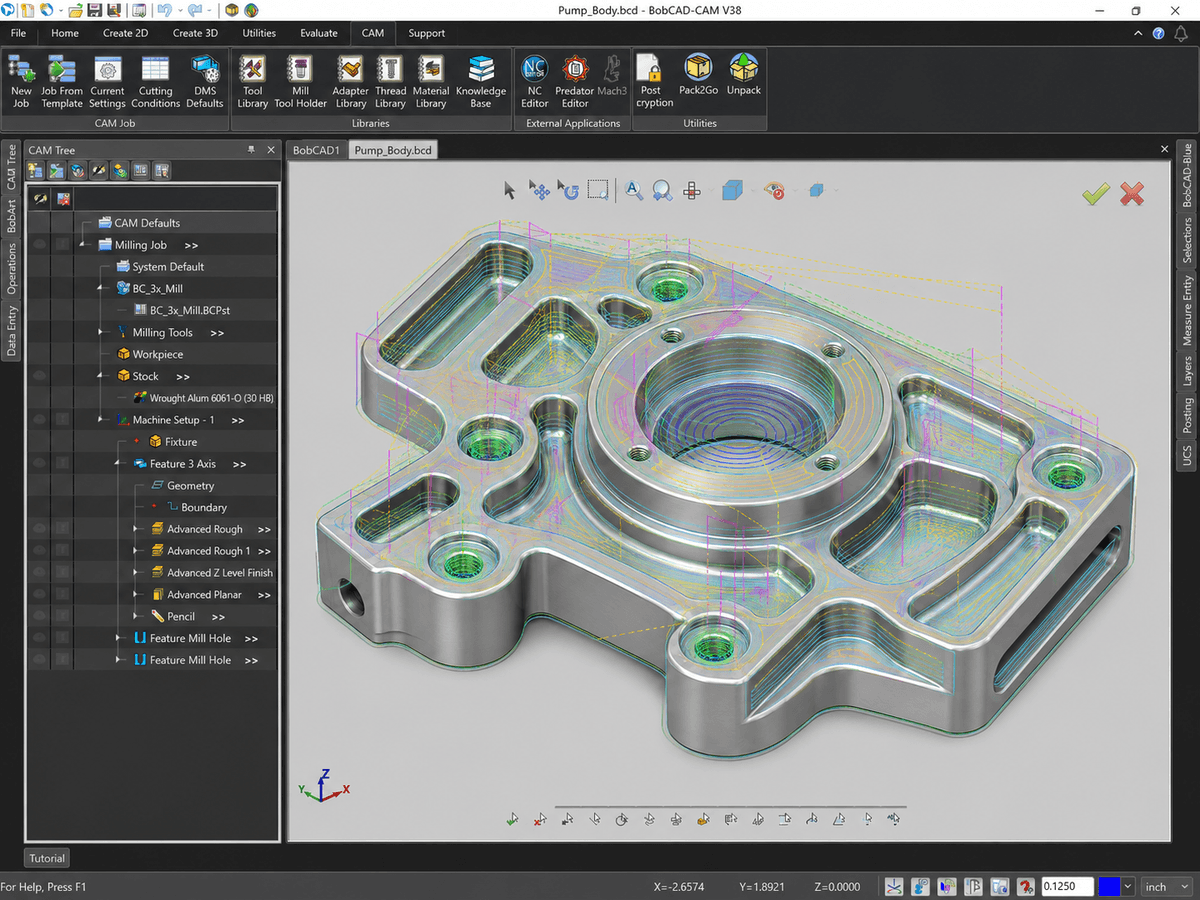This screenshot has height=900, width=1200.
Task: Choose the move/translate cursor tool in viewport
Action: click(539, 189)
